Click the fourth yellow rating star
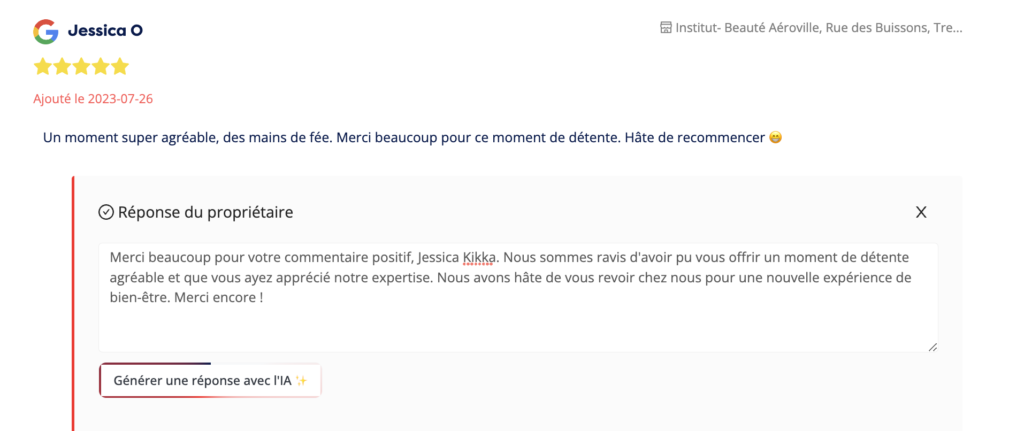This screenshot has height=431, width=1024. point(100,67)
